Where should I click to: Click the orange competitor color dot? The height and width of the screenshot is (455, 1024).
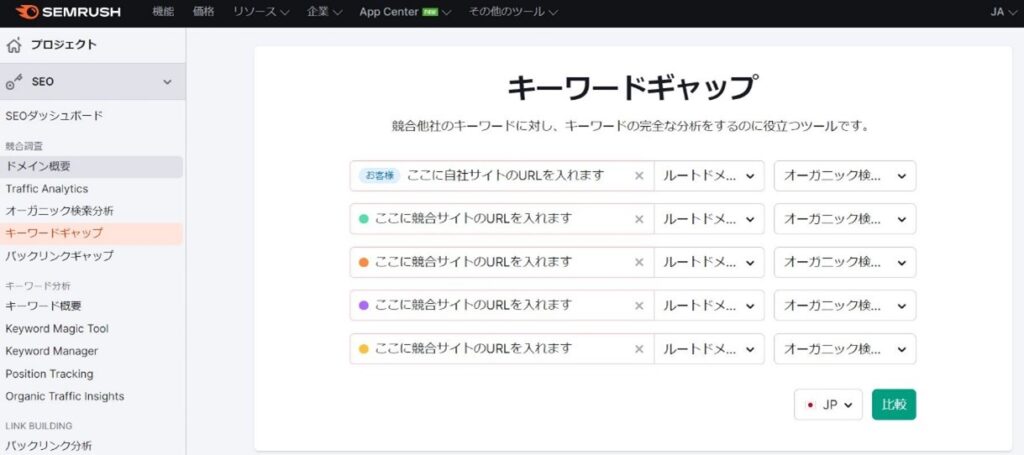[364, 262]
